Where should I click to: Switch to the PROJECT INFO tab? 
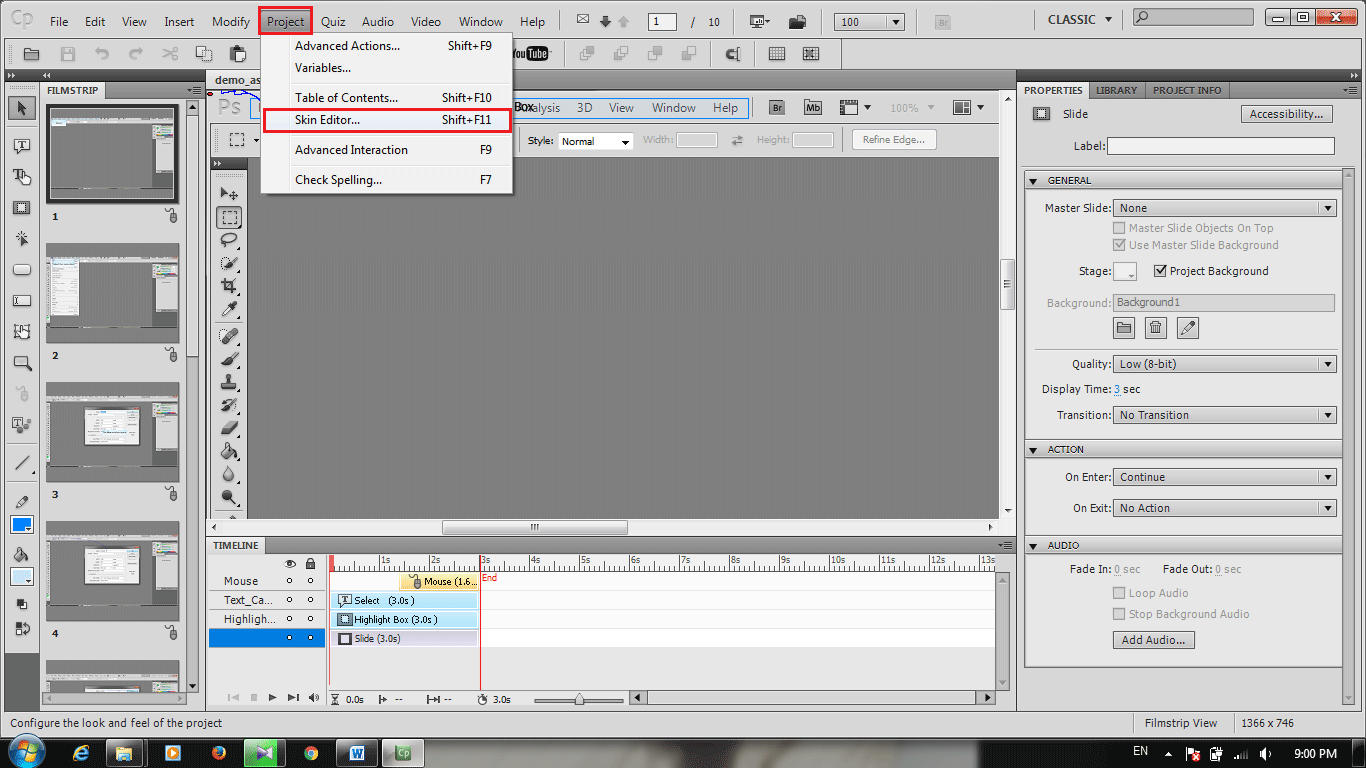(1187, 90)
